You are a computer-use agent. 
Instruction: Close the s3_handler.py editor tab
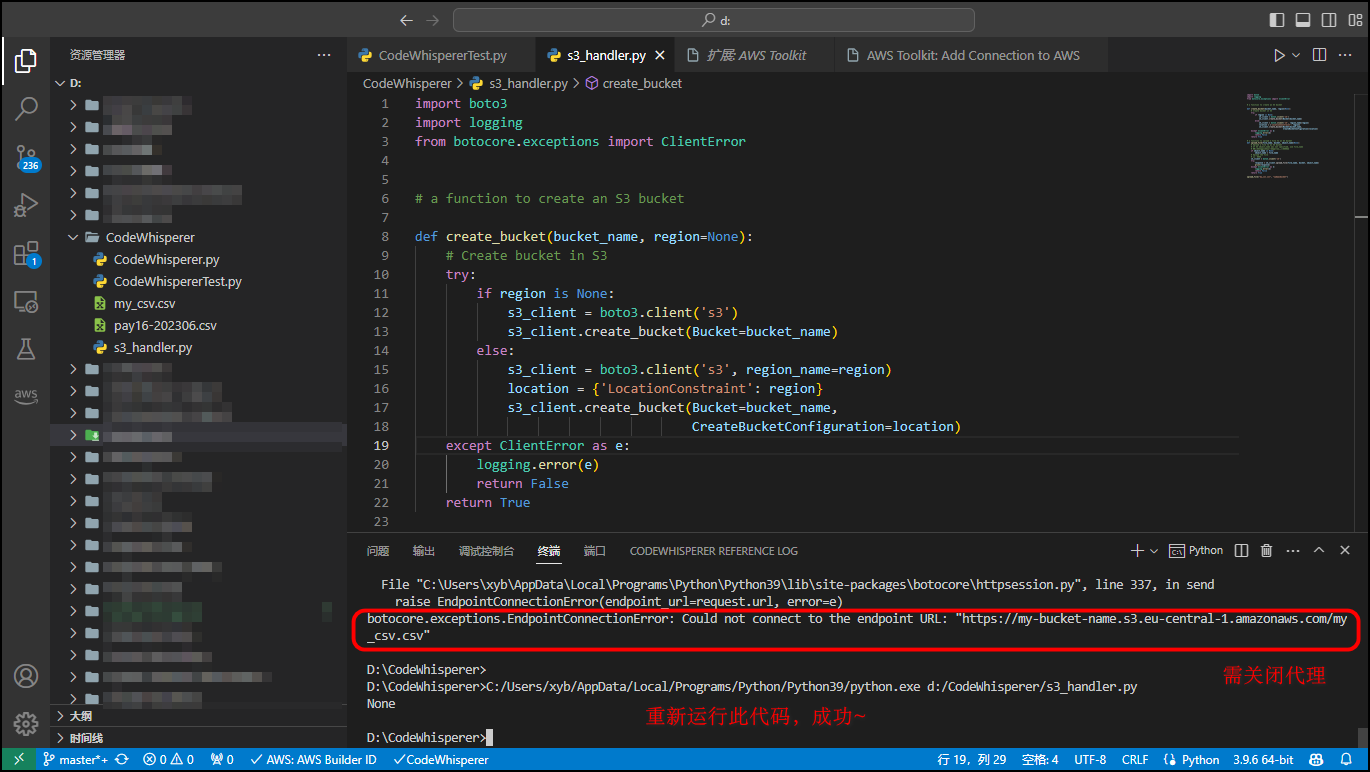(x=662, y=55)
